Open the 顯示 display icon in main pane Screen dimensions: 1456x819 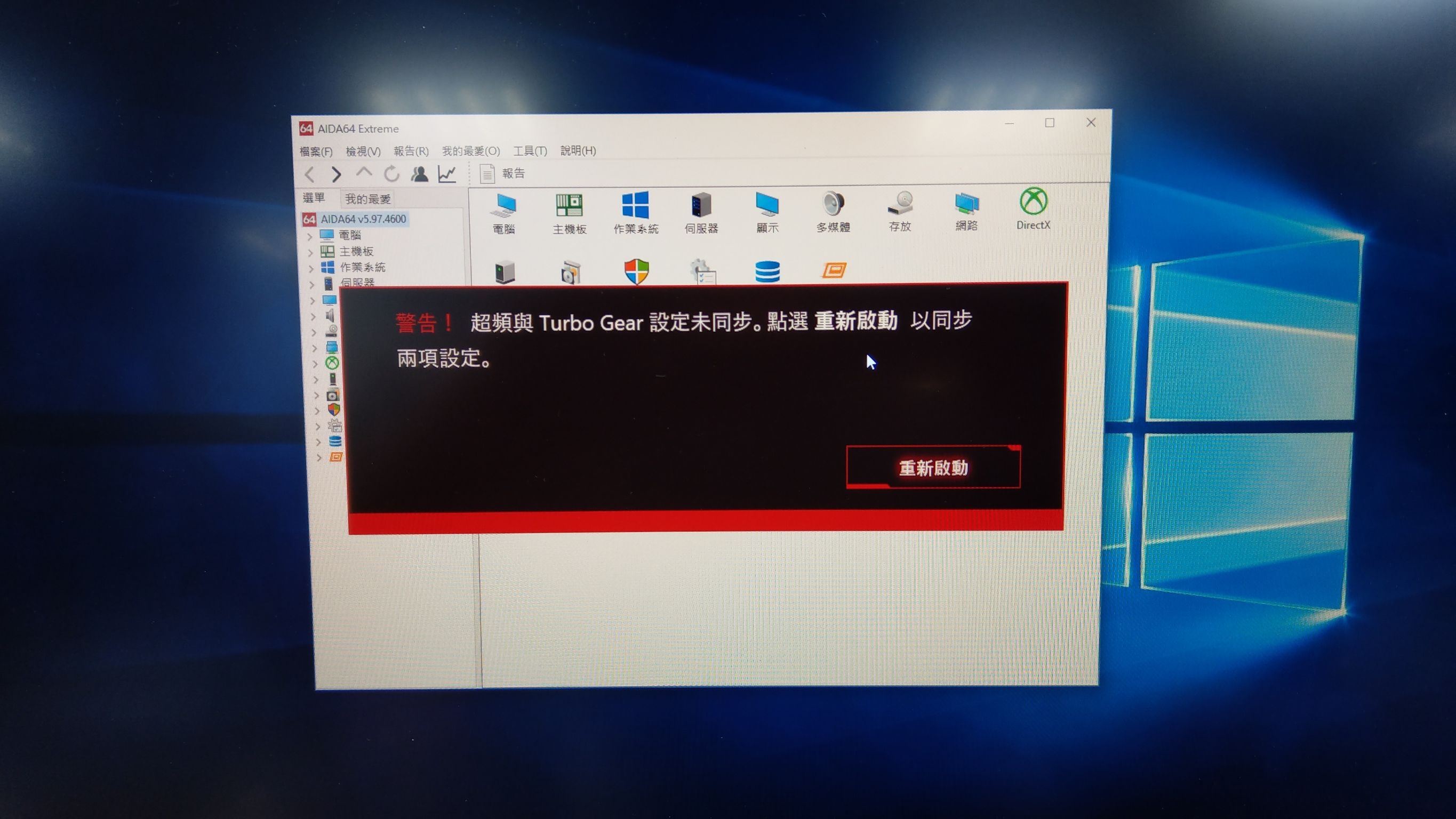[767, 213]
